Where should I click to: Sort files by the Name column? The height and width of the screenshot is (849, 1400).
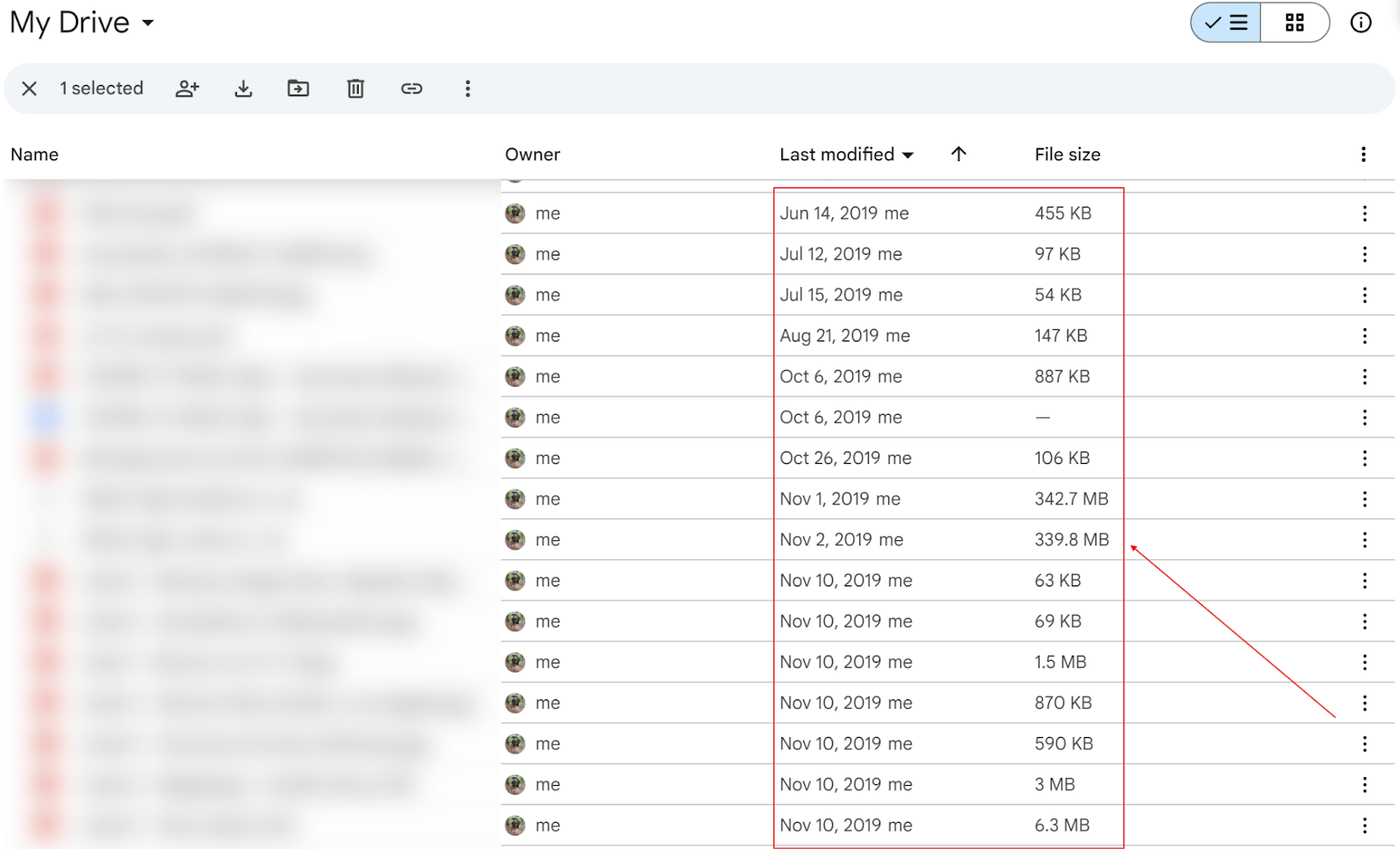35,154
